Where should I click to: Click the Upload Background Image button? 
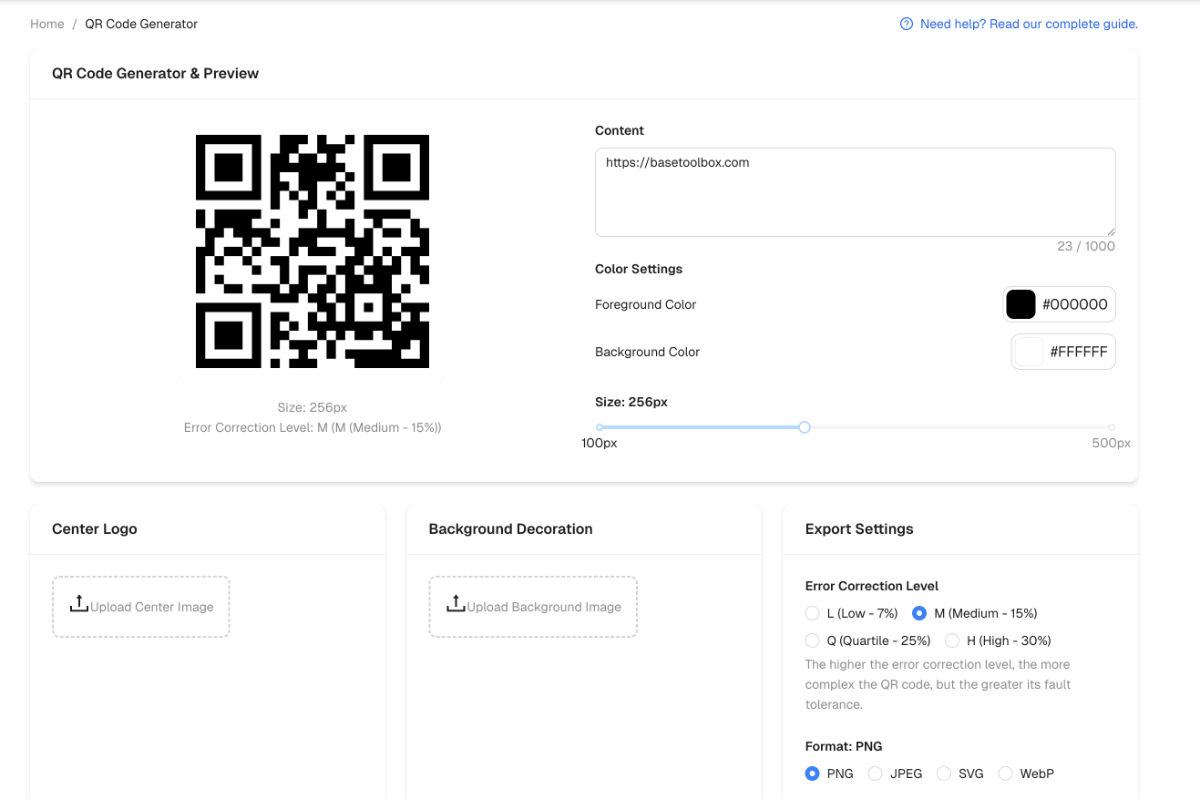pyautogui.click(x=533, y=607)
